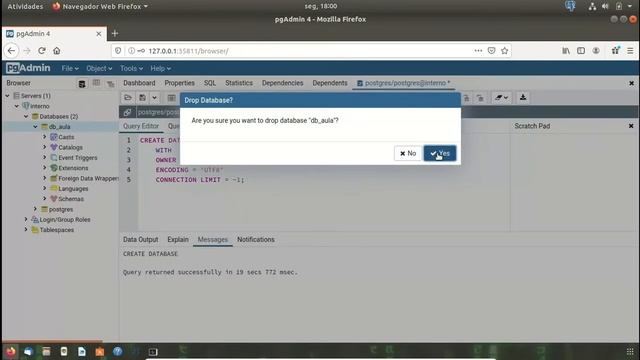The width and height of the screenshot is (640, 360).
Task: Open the Help menu
Action: [160, 69]
